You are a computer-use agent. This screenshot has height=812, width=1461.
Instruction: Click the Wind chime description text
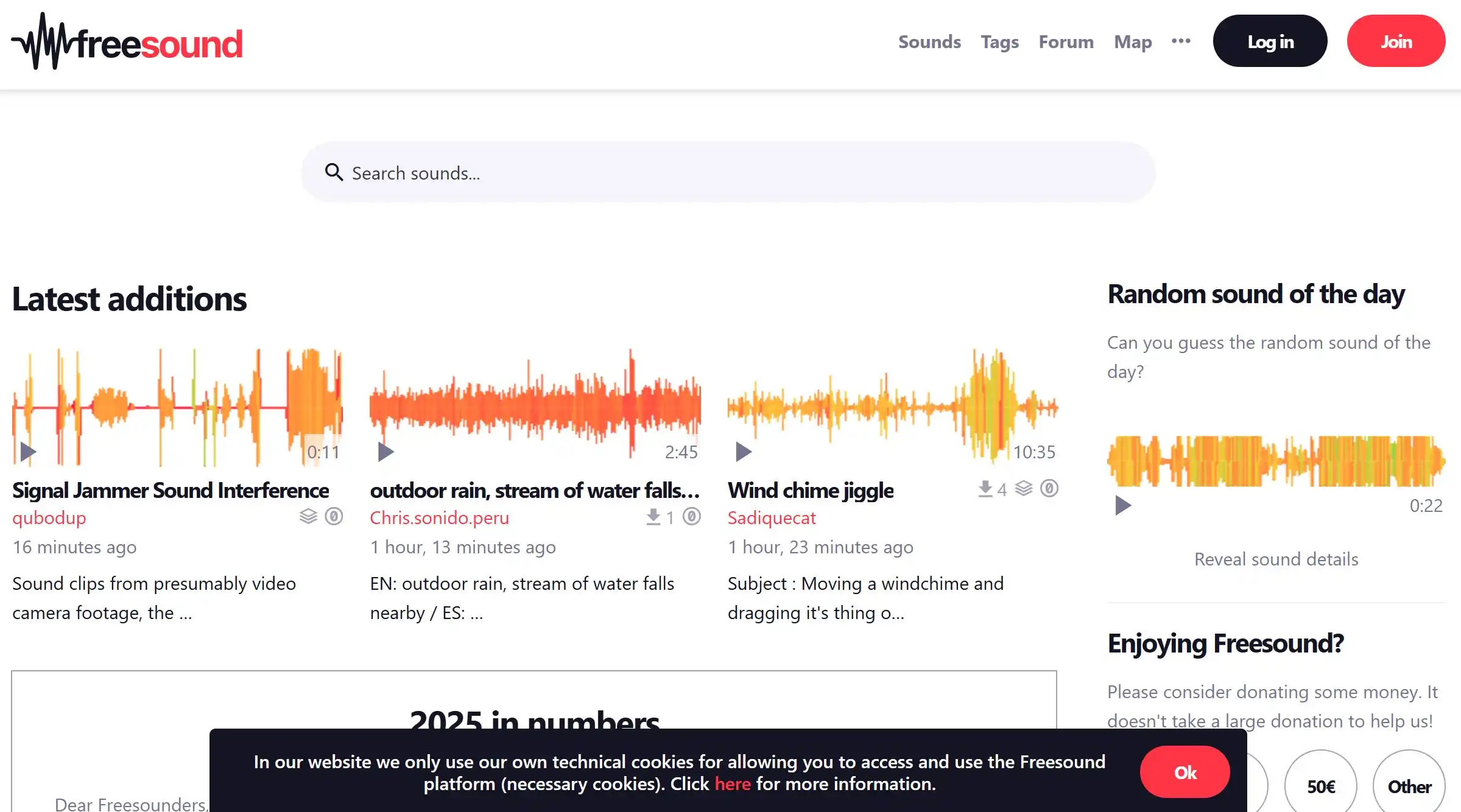(x=865, y=598)
